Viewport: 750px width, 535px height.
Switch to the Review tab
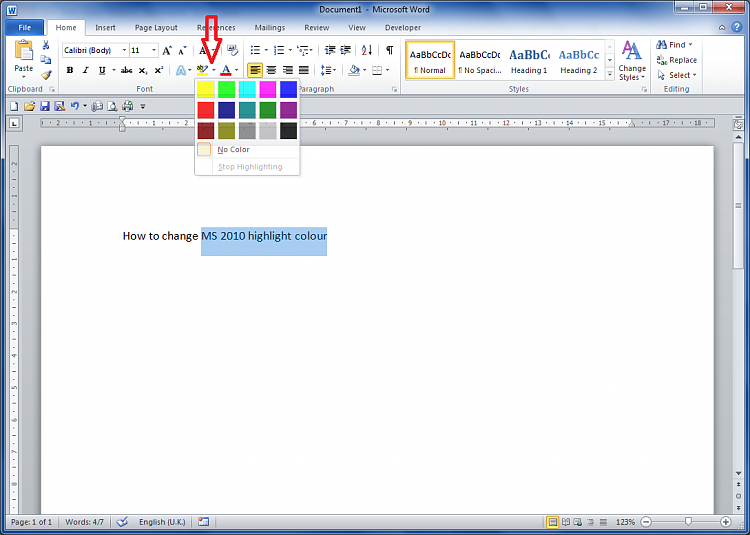pos(317,28)
